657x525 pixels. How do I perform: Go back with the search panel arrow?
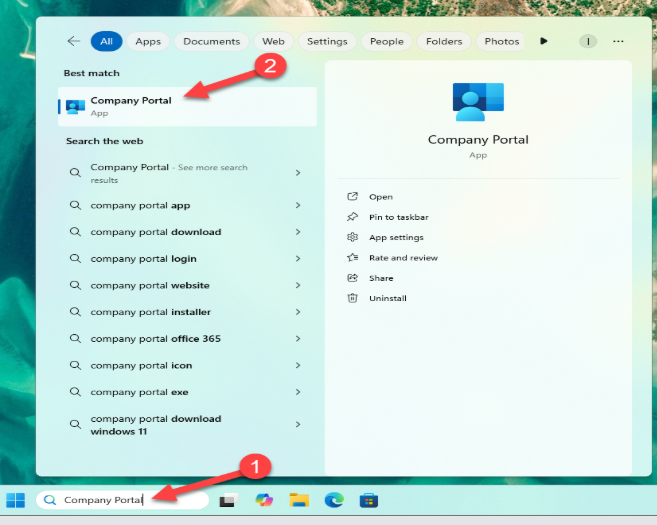pos(74,41)
